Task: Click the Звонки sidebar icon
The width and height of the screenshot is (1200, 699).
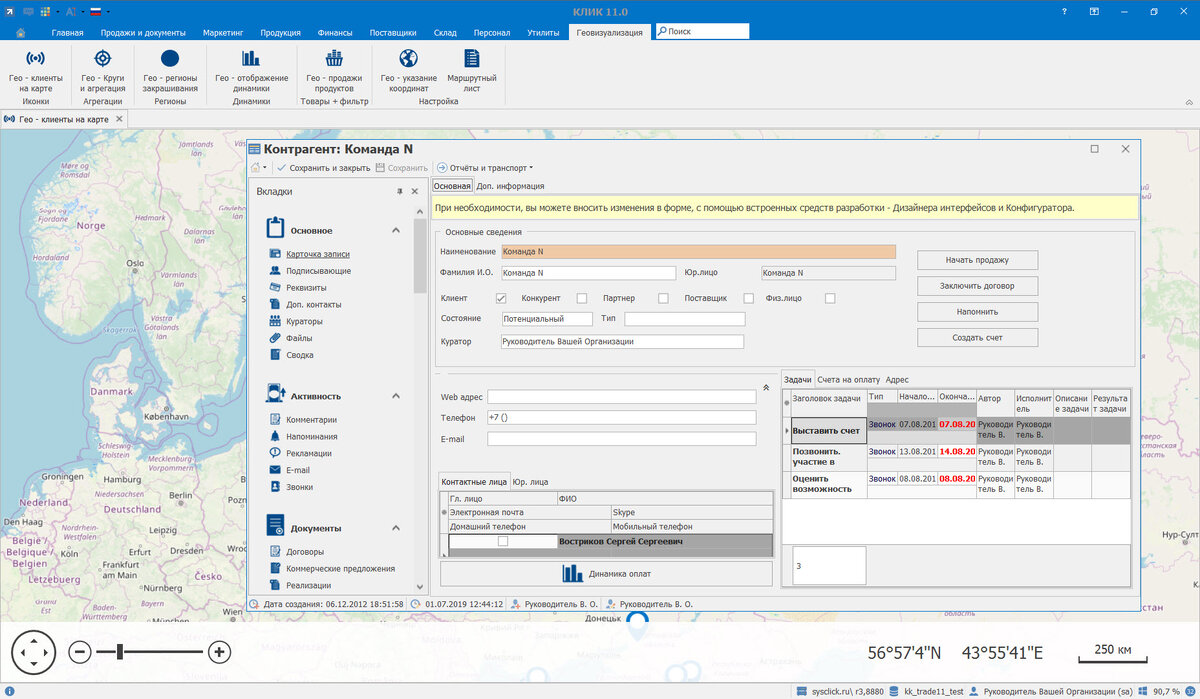Action: point(275,487)
